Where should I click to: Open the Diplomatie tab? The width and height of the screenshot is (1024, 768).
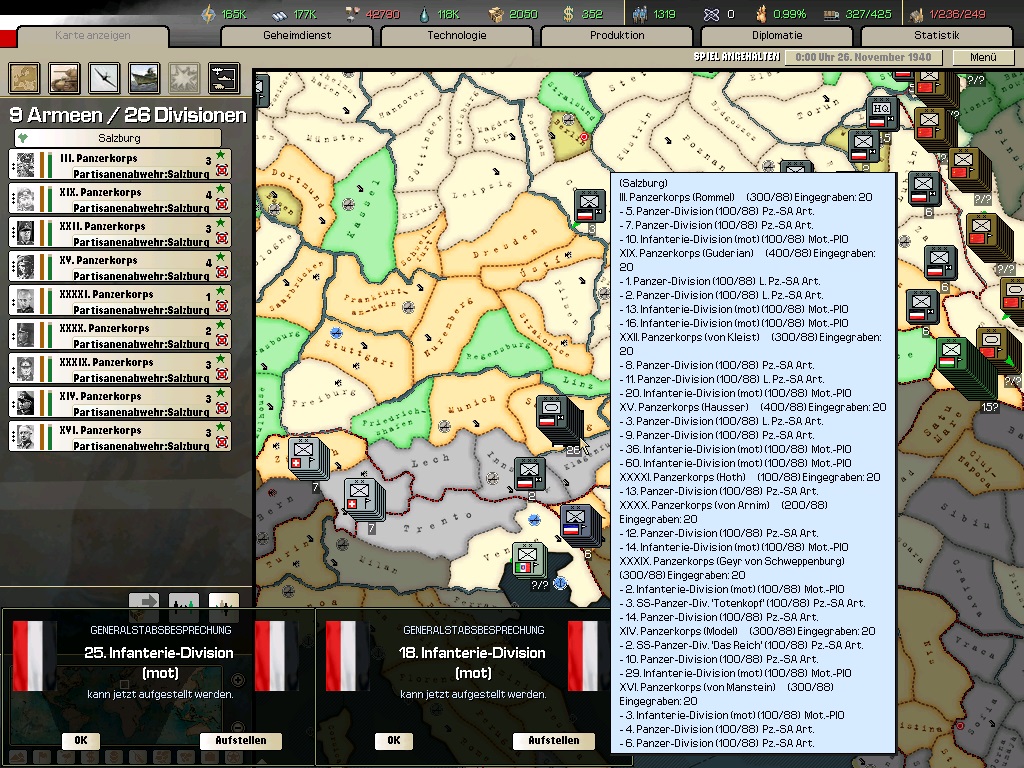pyautogui.click(x=777, y=36)
